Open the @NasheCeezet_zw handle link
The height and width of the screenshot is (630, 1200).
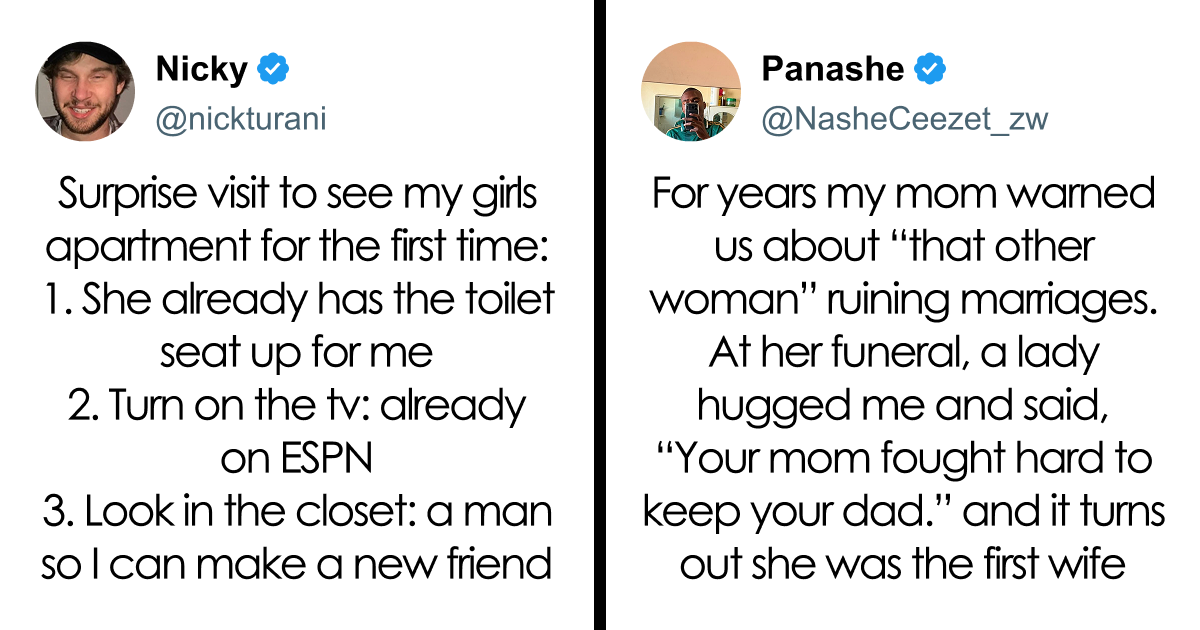(x=905, y=120)
